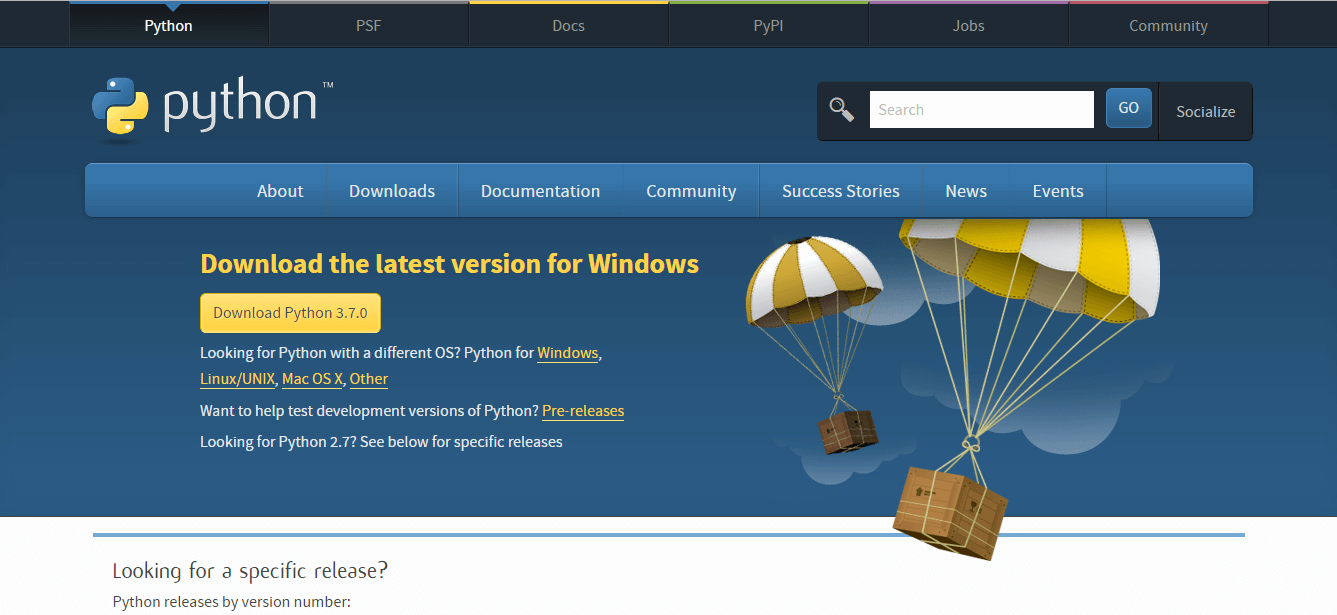Viewport: 1337px width, 615px height.
Task: Click 'Looking for Python 2.7?' text line
Action: [x=381, y=442]
